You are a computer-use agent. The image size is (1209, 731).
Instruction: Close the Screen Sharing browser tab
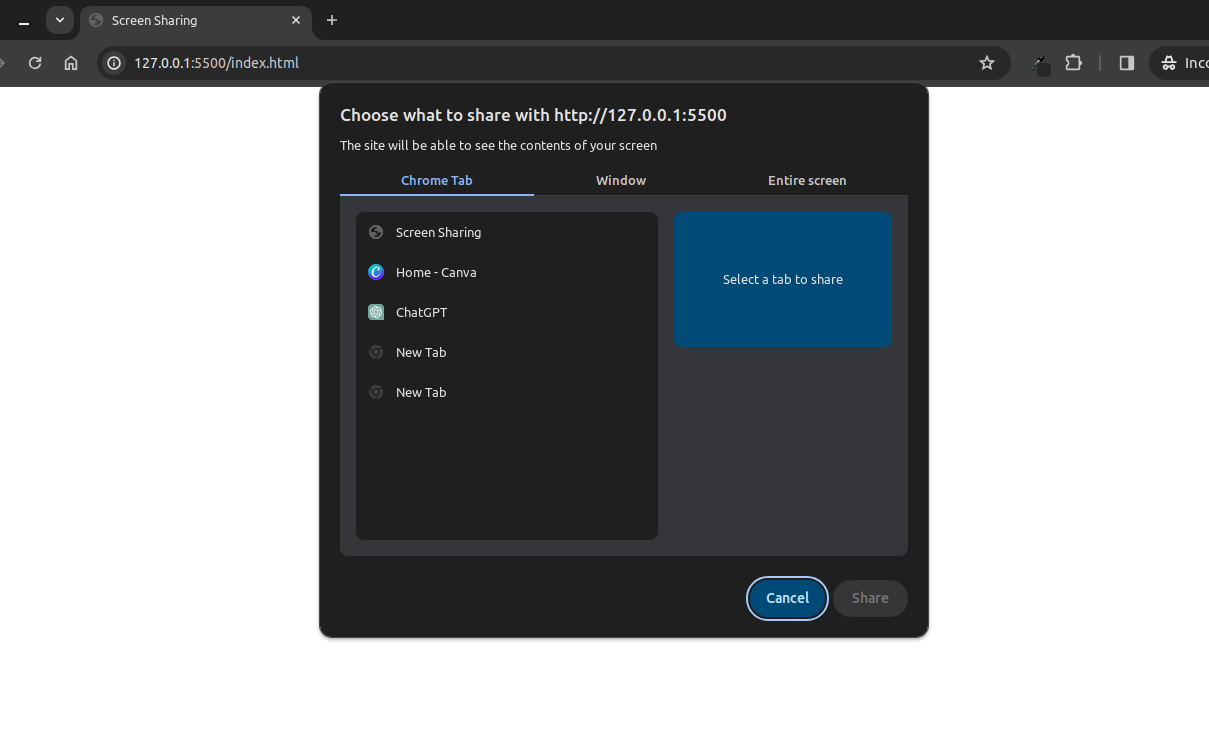296,20
